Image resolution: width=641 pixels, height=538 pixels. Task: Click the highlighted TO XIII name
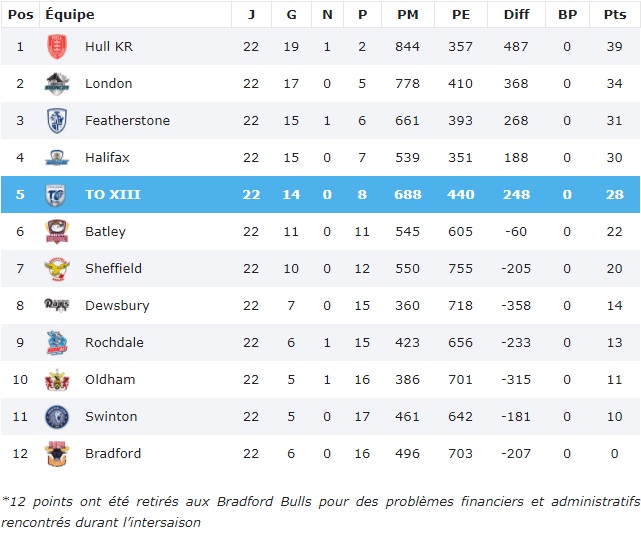tap(112, 195)
